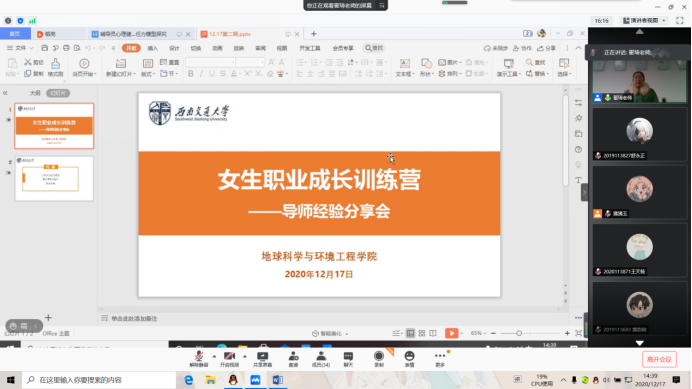
Task: Adjust the zoom slider handle in status bar
Action: (519, 333)
